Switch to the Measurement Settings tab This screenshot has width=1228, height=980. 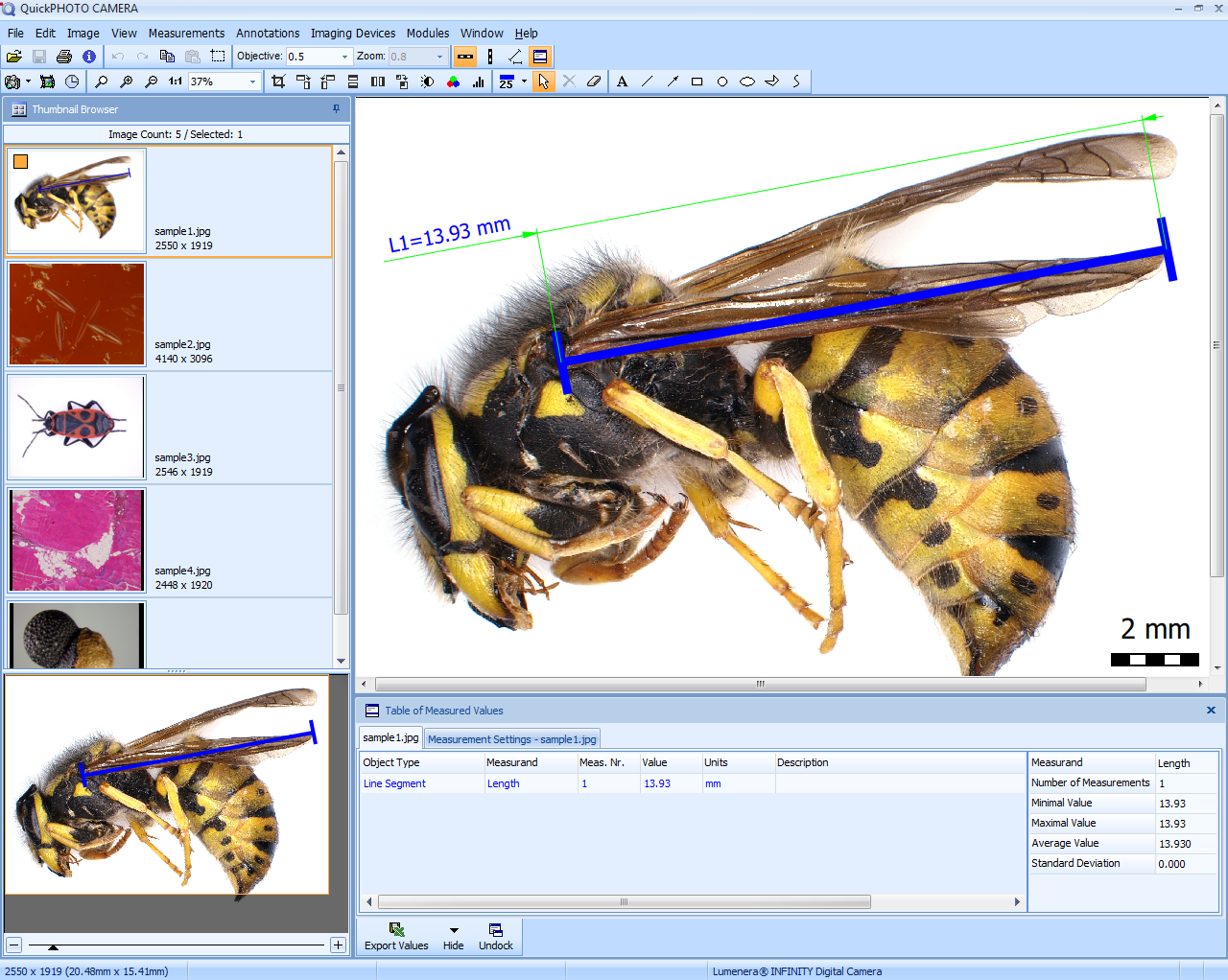tap(511, 738)
